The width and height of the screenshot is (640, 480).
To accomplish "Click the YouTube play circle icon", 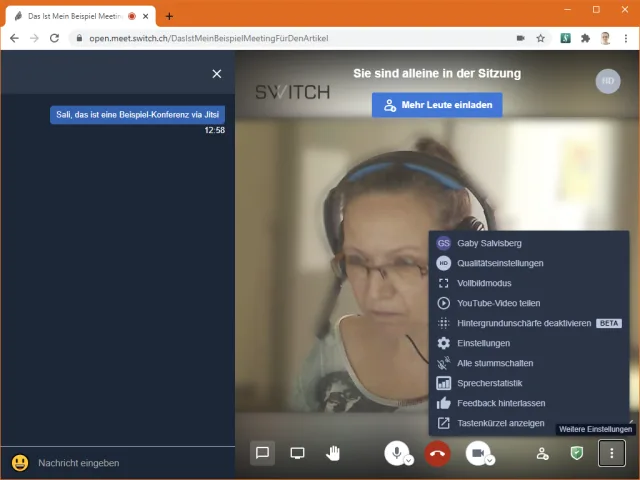I will (443, 303).
